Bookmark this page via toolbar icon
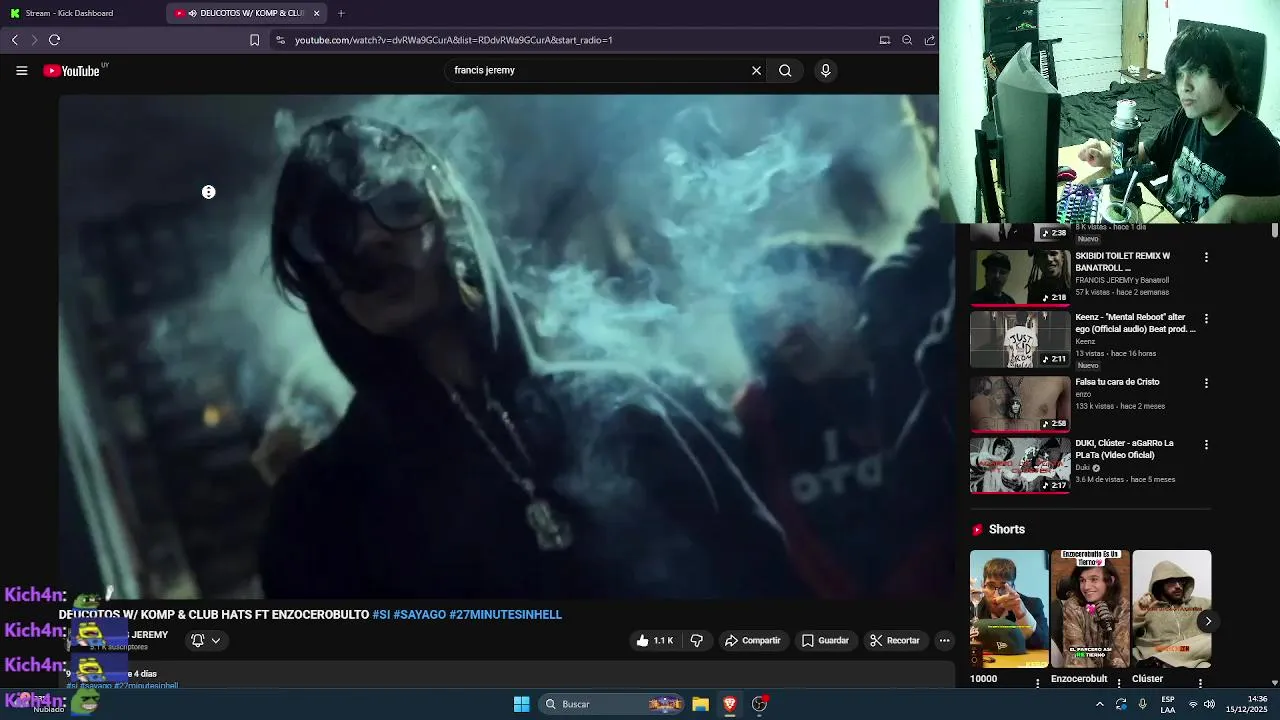The height and width of the screenshot is (720, 1280). tap(254, 40)
